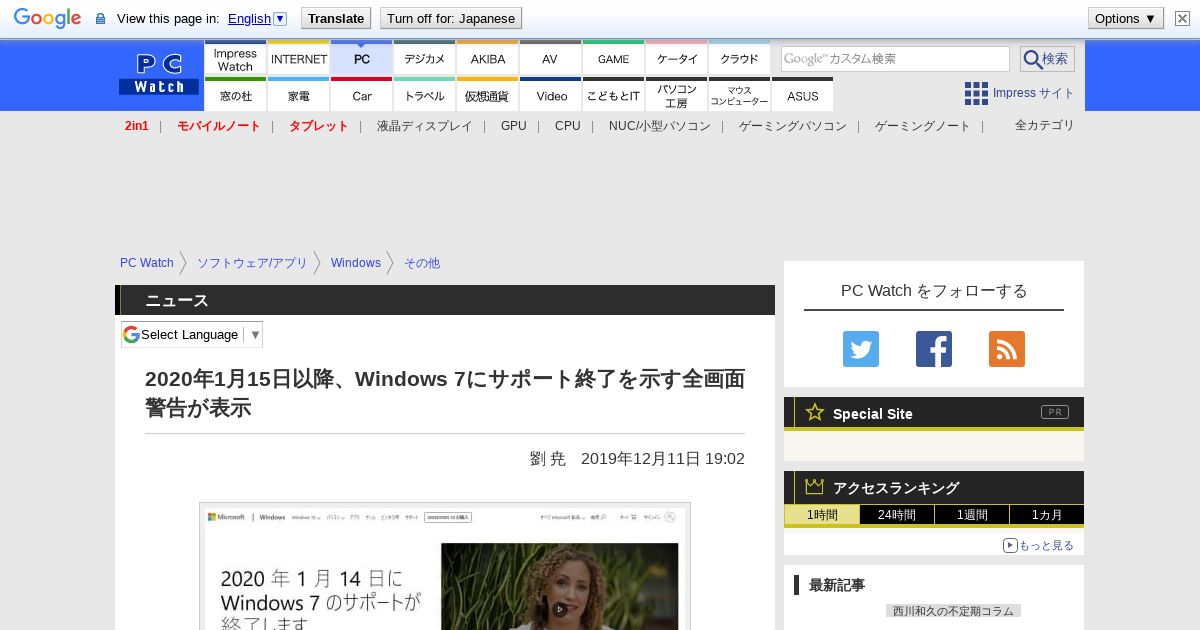Click the lock icon in translate bar
Viewport: 1200px width, 630px height.
pos(100,19)
